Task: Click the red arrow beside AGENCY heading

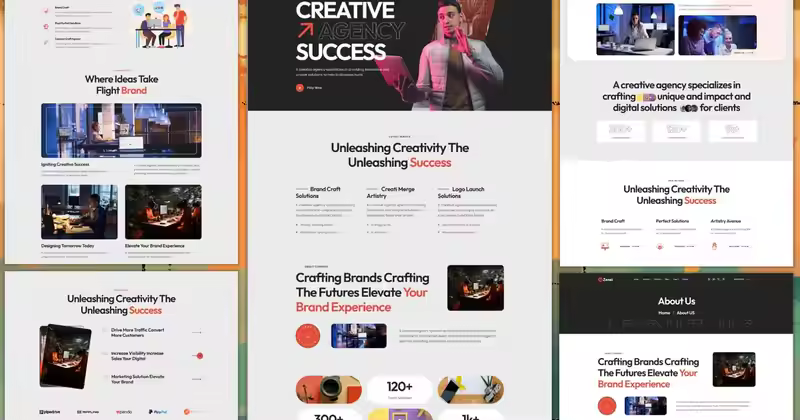Action: tap(305, 31)
